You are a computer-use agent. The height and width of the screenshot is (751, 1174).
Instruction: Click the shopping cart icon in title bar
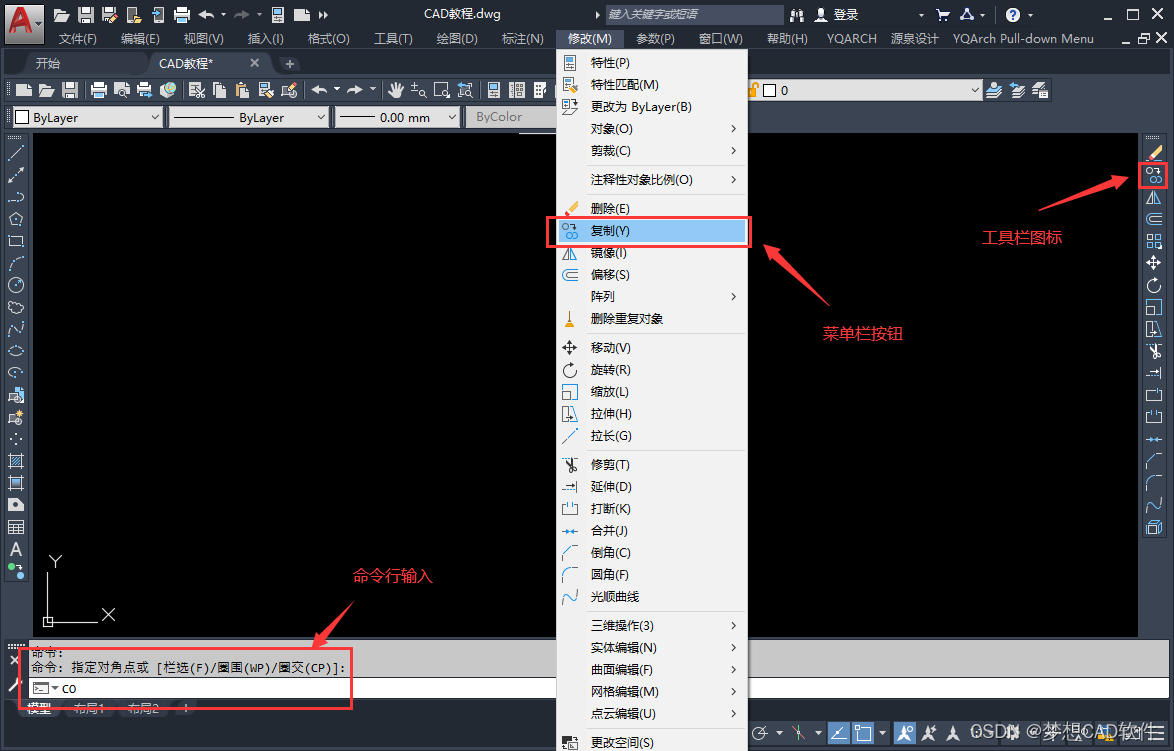(x=943, y=14)
